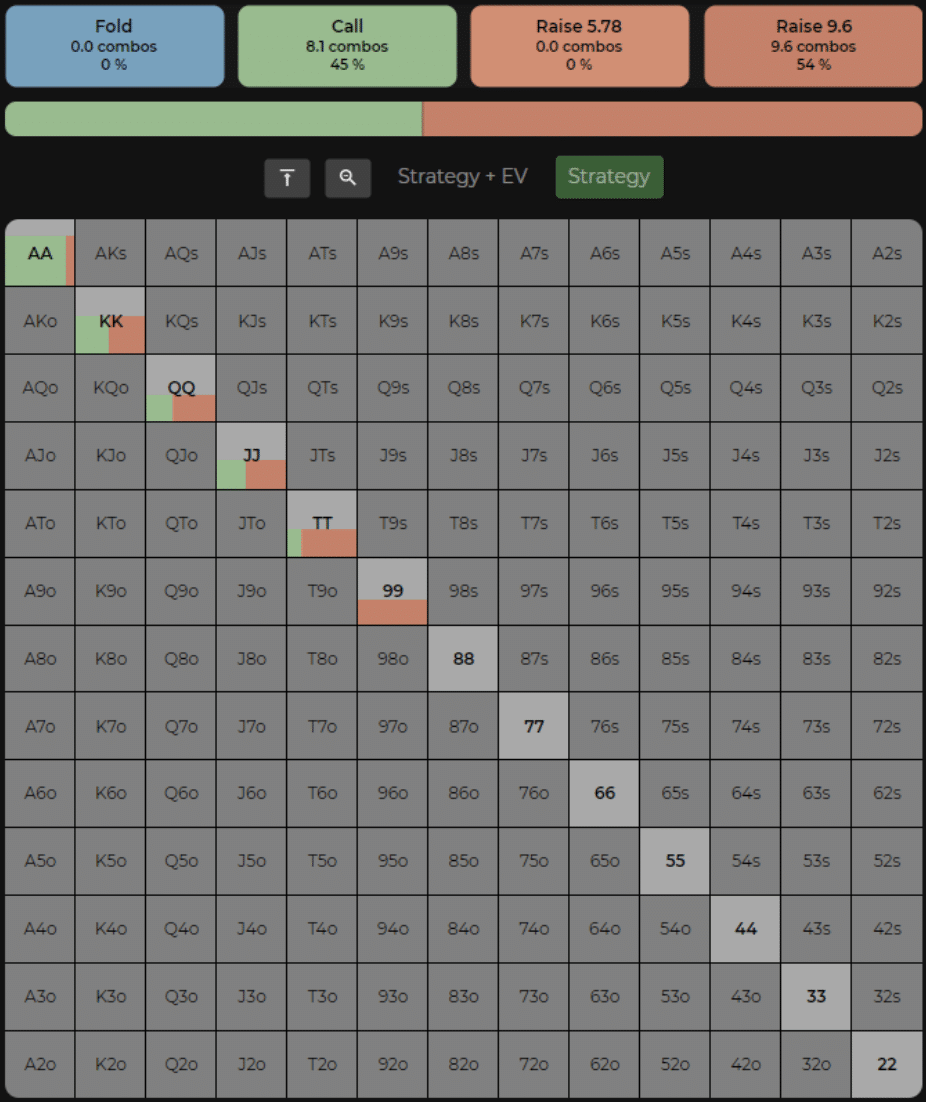Open the QQ hand cell
Image resolution: width=926 pixels, height=1102 pixels.
(181, 388)
